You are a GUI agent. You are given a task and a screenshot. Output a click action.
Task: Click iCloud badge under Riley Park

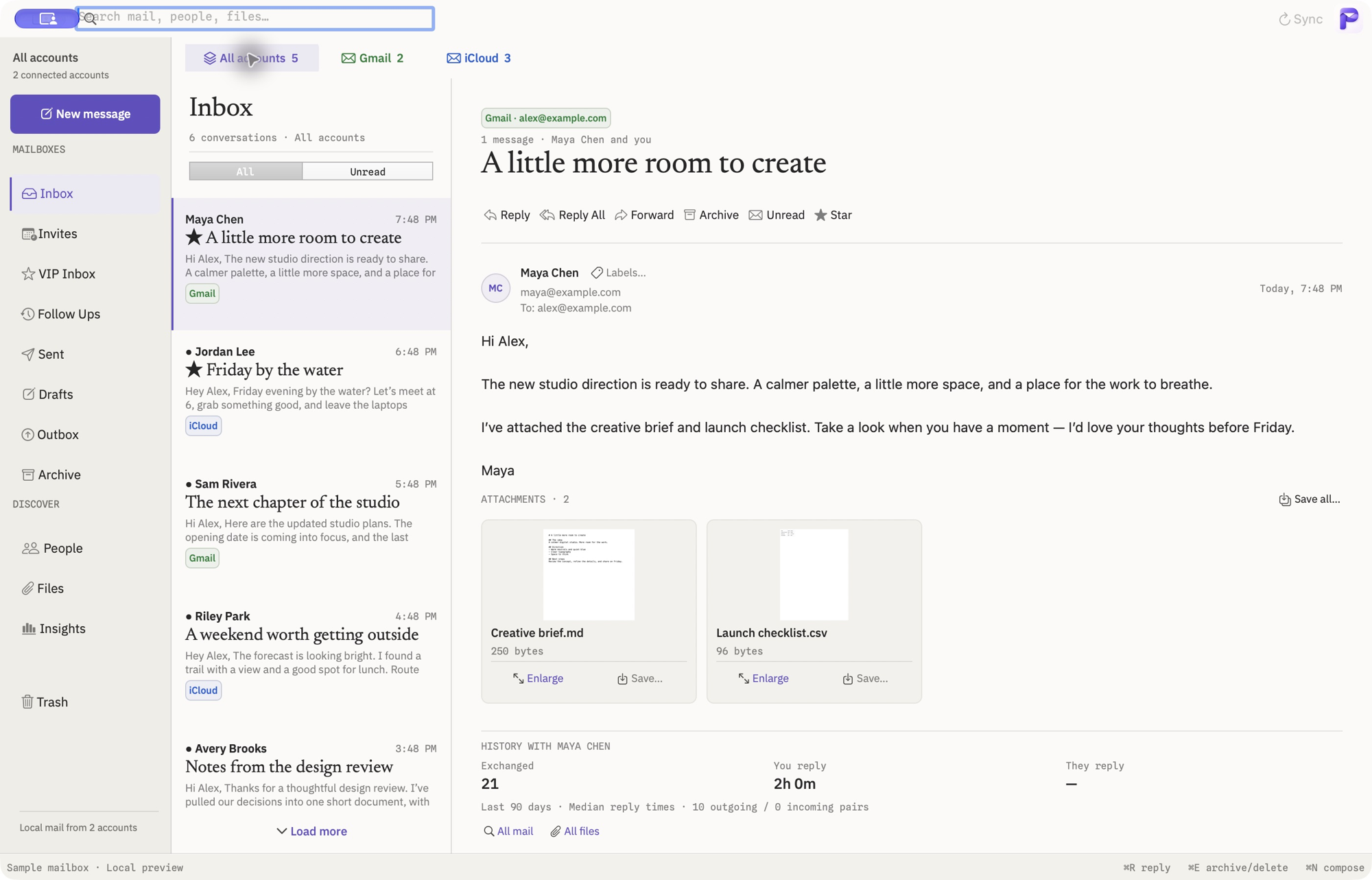point(203,691)
